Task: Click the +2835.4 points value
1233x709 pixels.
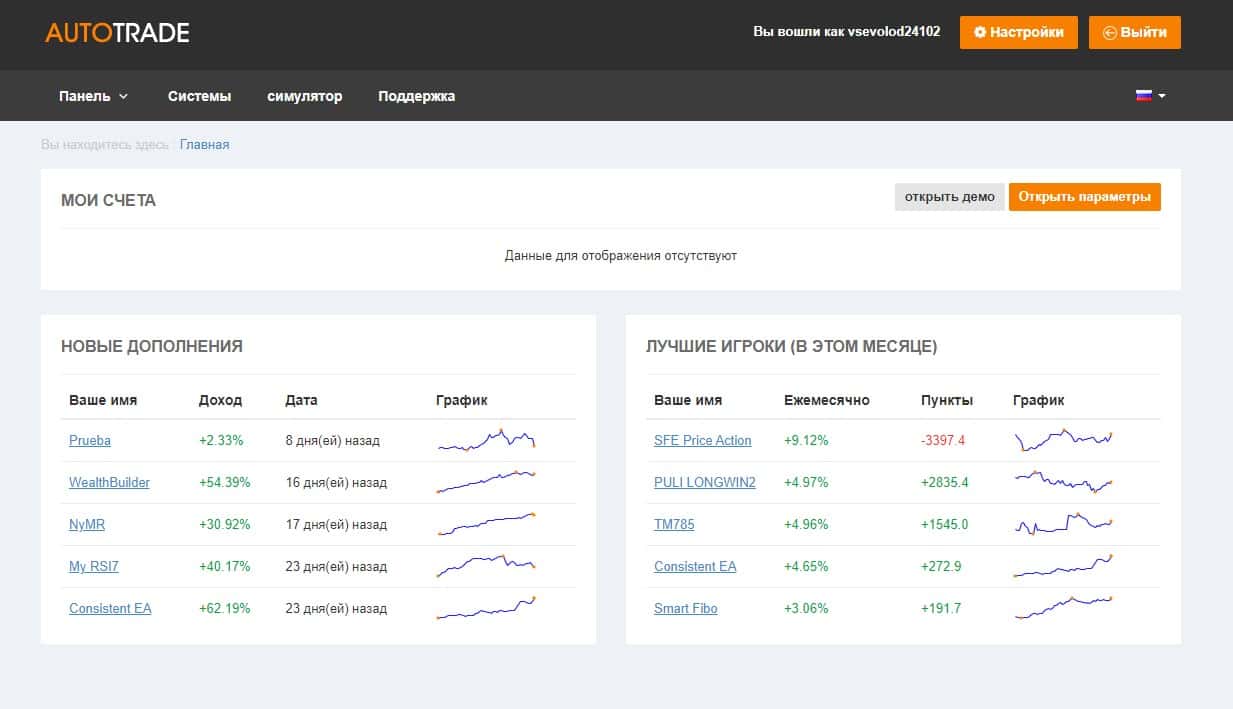Action: tap(945, 482)
